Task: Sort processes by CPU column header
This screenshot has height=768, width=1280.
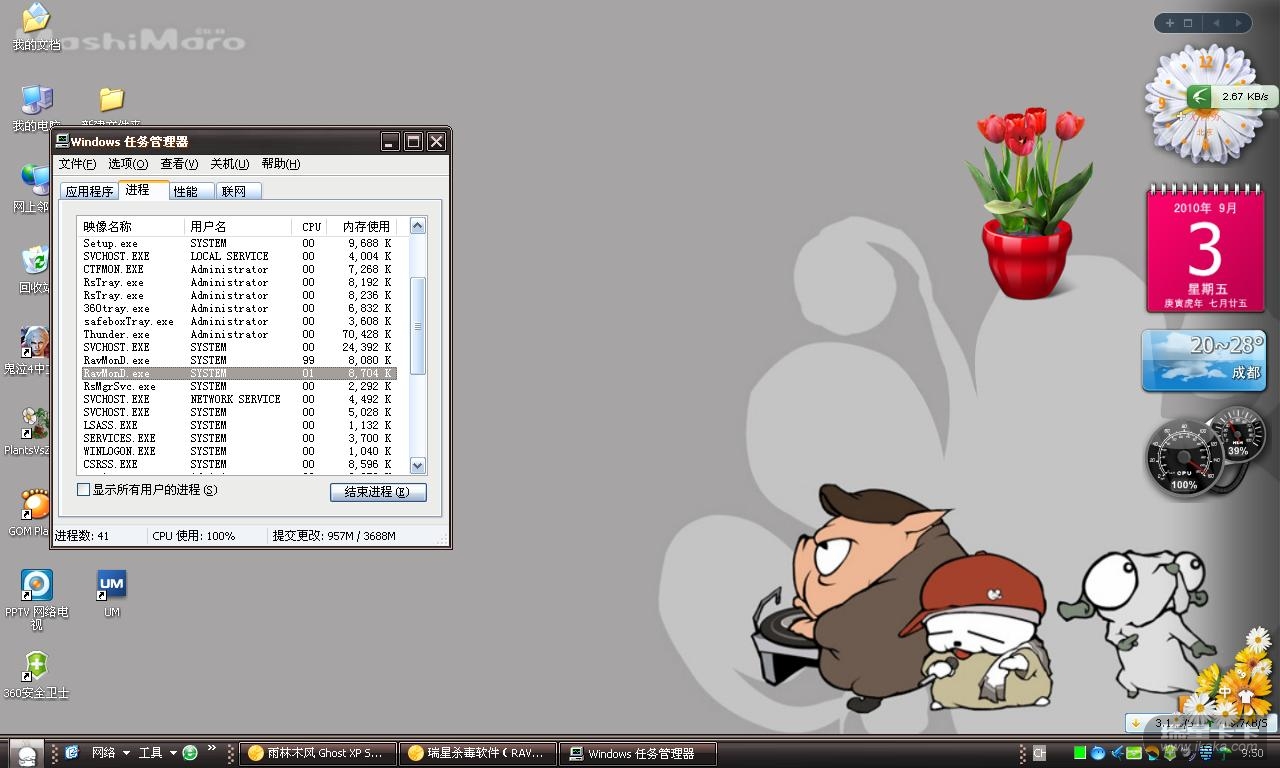Action: pyautogui.click(x=312, y=227)
